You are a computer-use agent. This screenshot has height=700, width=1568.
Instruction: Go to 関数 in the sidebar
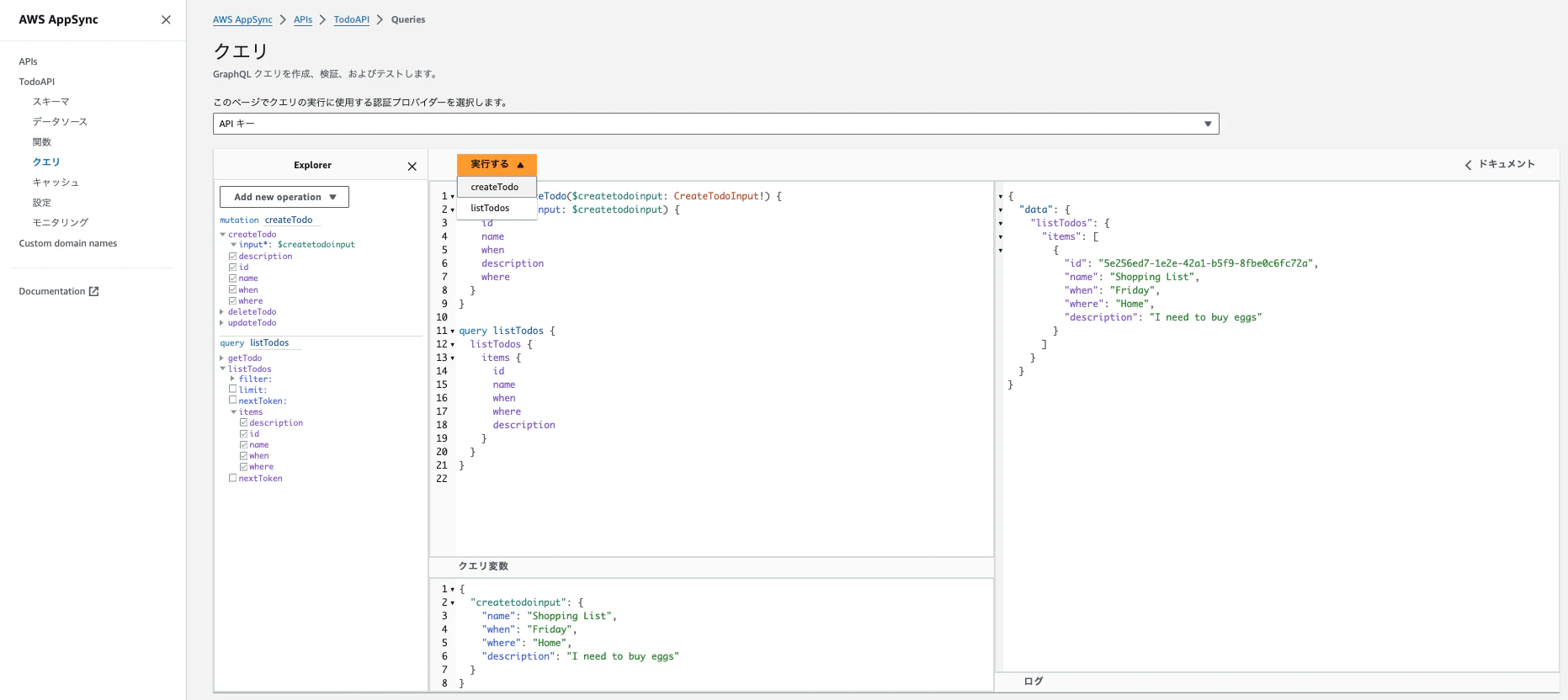pyautogui.click(x=42, y=142)
